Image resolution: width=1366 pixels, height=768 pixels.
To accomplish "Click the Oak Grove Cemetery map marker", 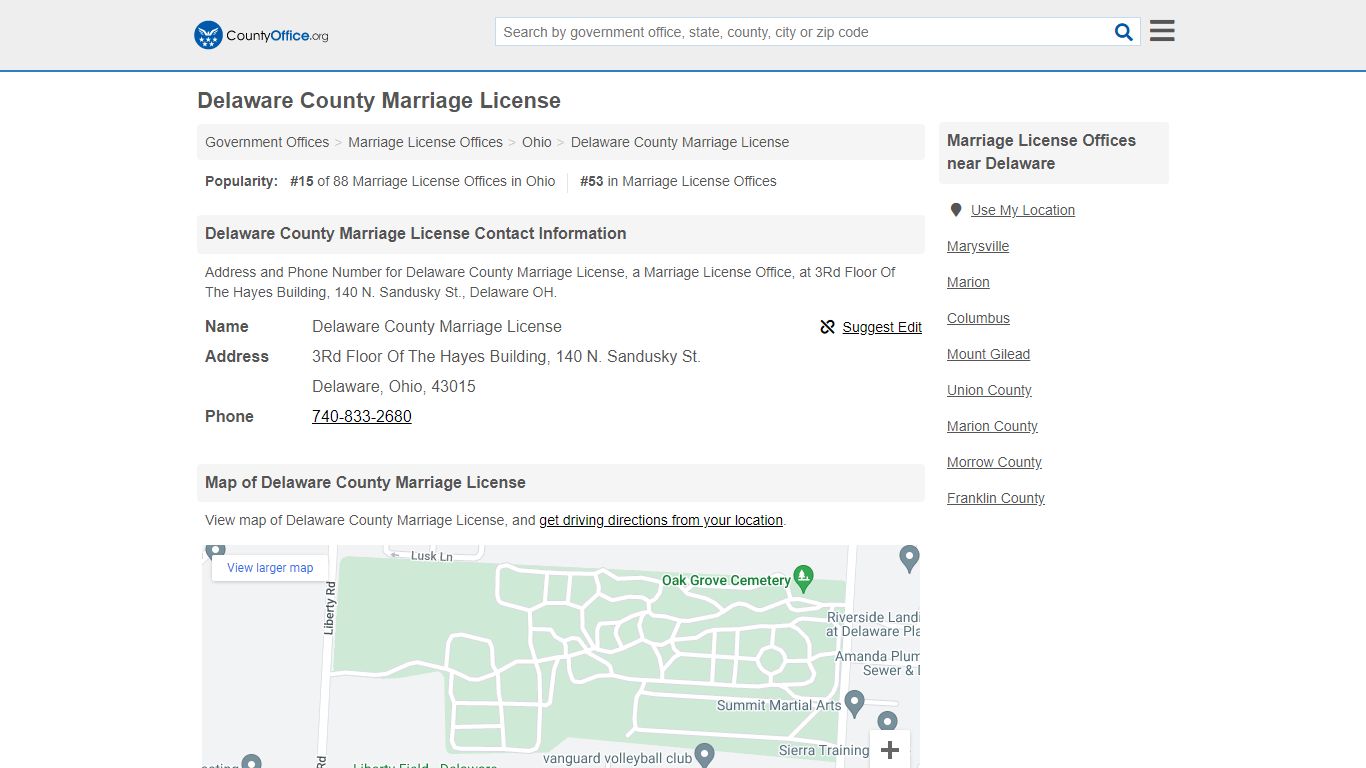I will click(x=804, y=578).
